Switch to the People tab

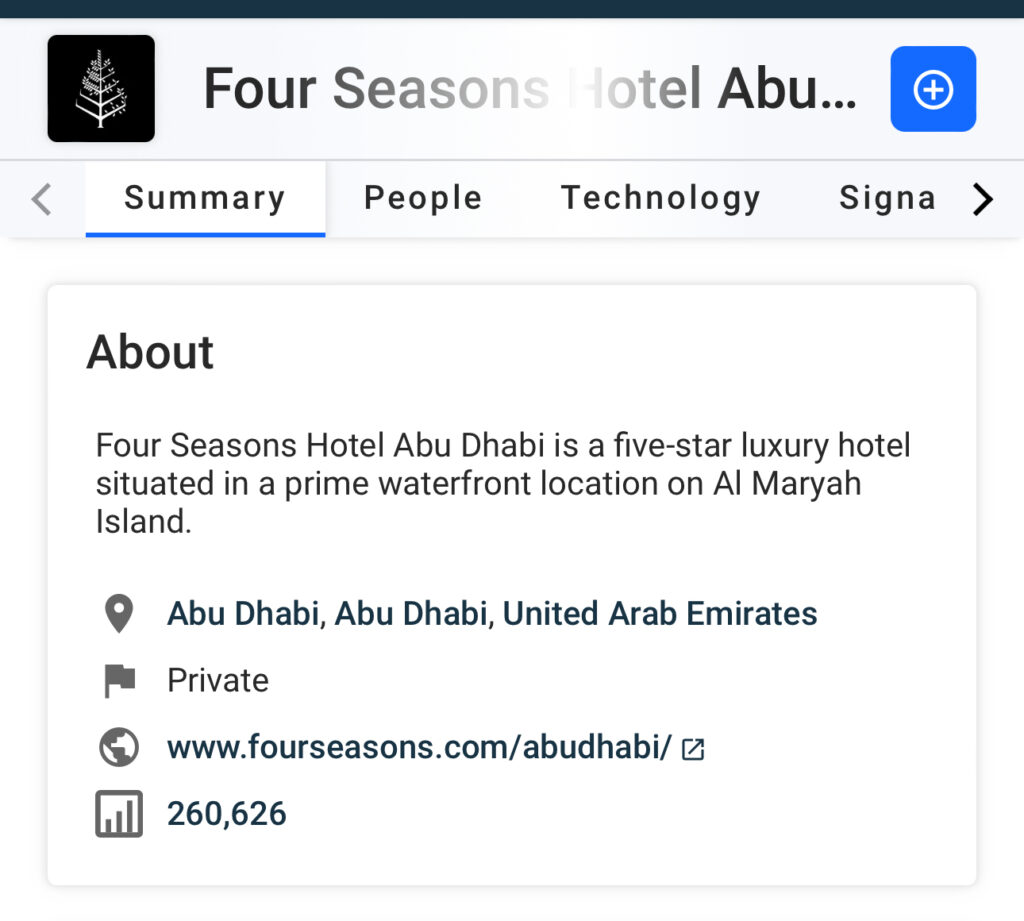click(x=423, y=198)
